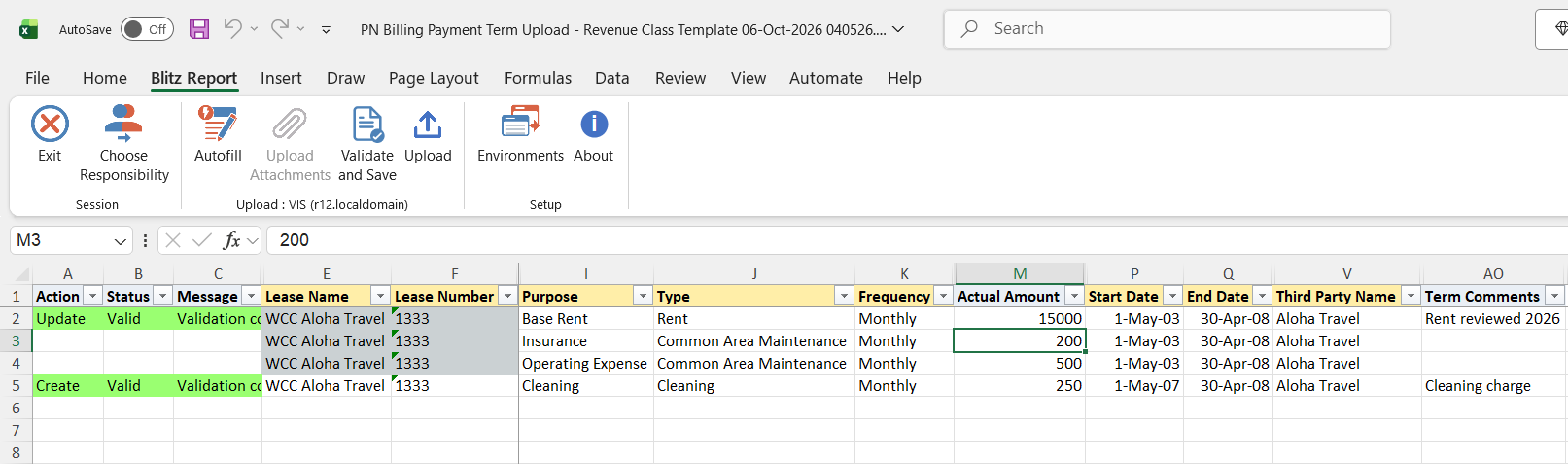Open the Page Layout tab
The height and width of the screenshot is (464, 1568).
pos(434,78)
